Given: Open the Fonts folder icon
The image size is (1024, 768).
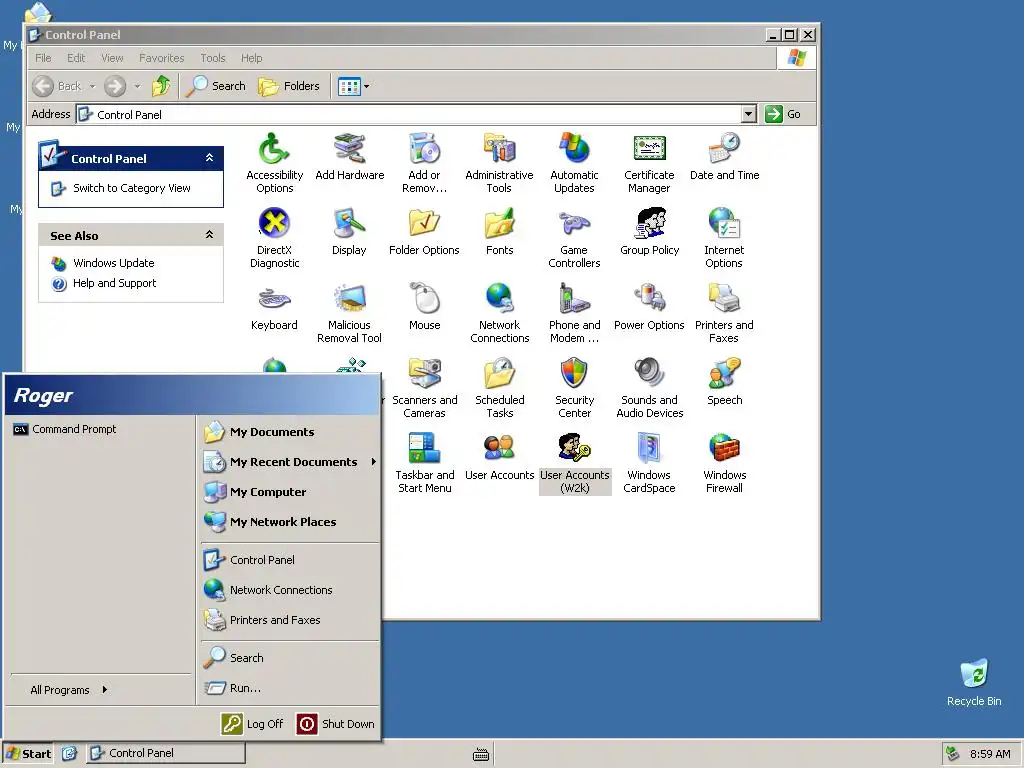Looking at the screenshot, I should (x=500, y=232).
